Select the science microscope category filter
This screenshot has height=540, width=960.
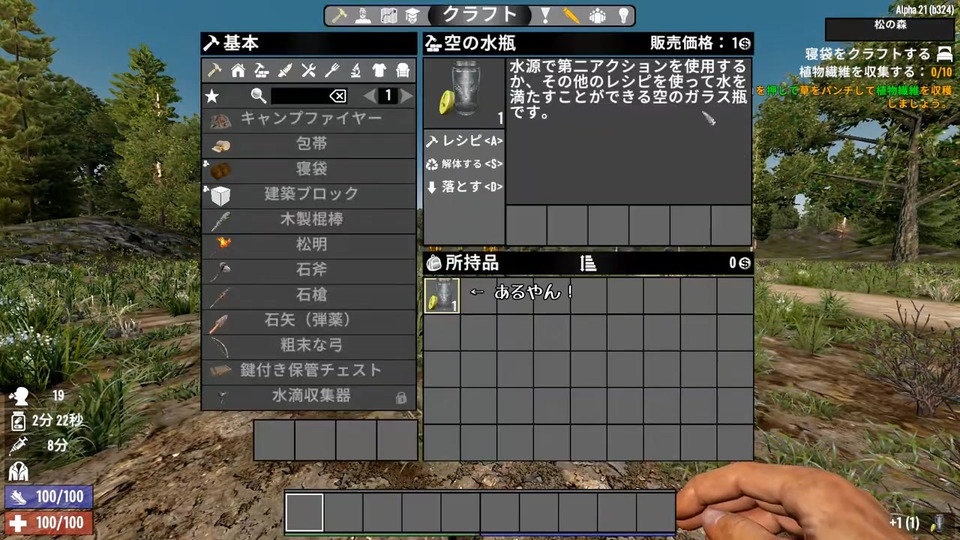click(x=356, y=70)
